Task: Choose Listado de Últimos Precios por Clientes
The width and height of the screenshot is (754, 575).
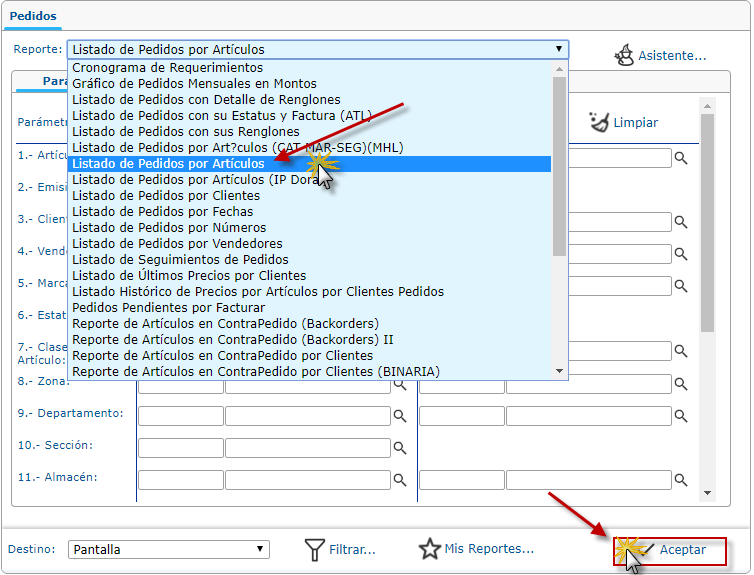Action: [x=310, y=275]
